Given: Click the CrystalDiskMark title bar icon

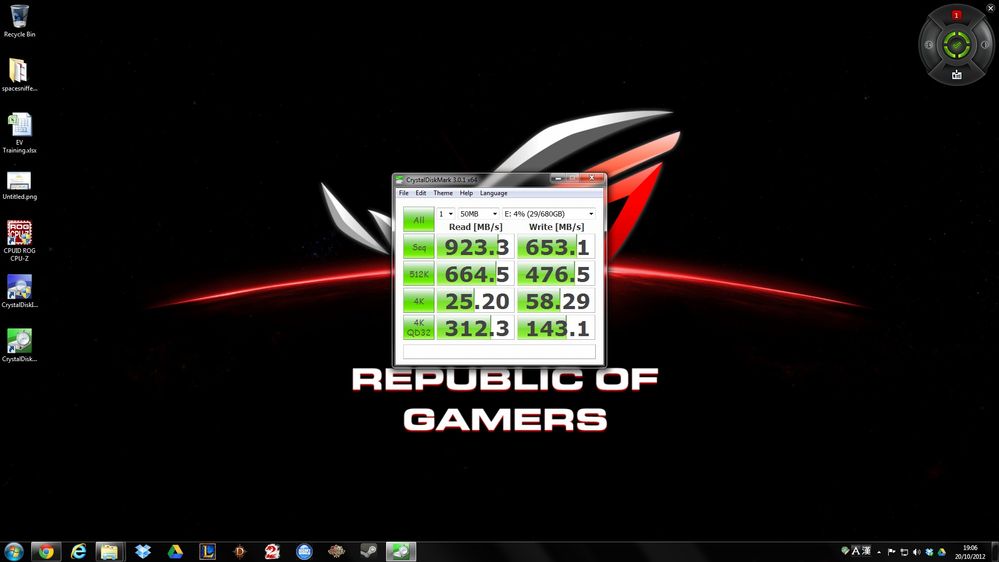Looking at the screenshot, I should click(x=399, y=180).
